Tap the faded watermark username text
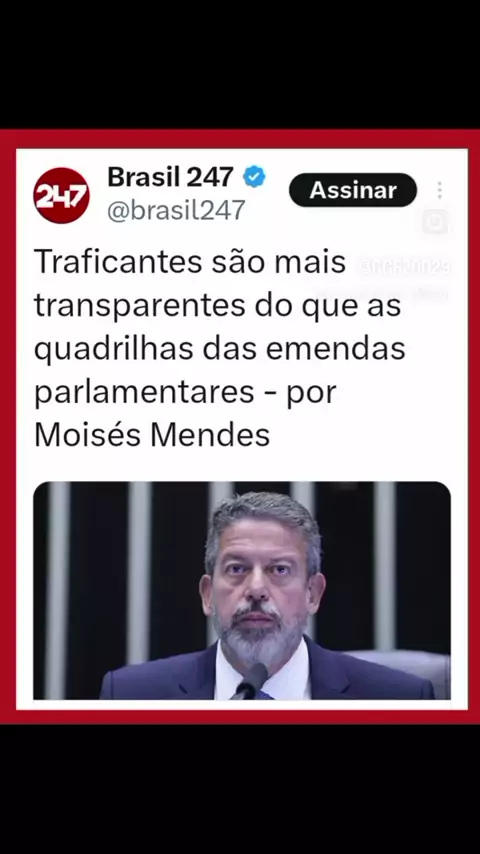This screenshot has width=480, height=854. pyautogui.click(x=404, y=267)
